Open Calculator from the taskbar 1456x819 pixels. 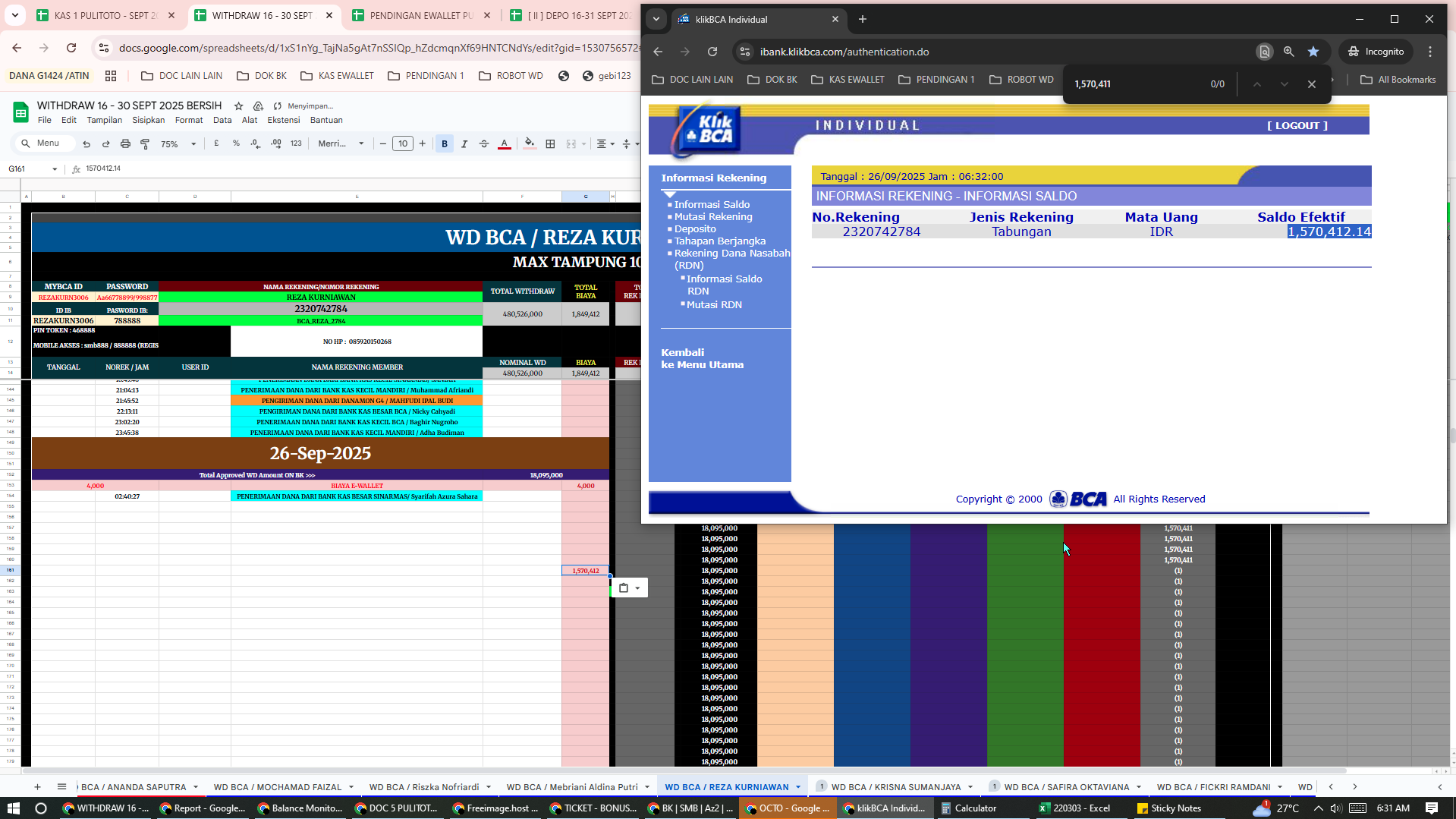click(968, 808)
